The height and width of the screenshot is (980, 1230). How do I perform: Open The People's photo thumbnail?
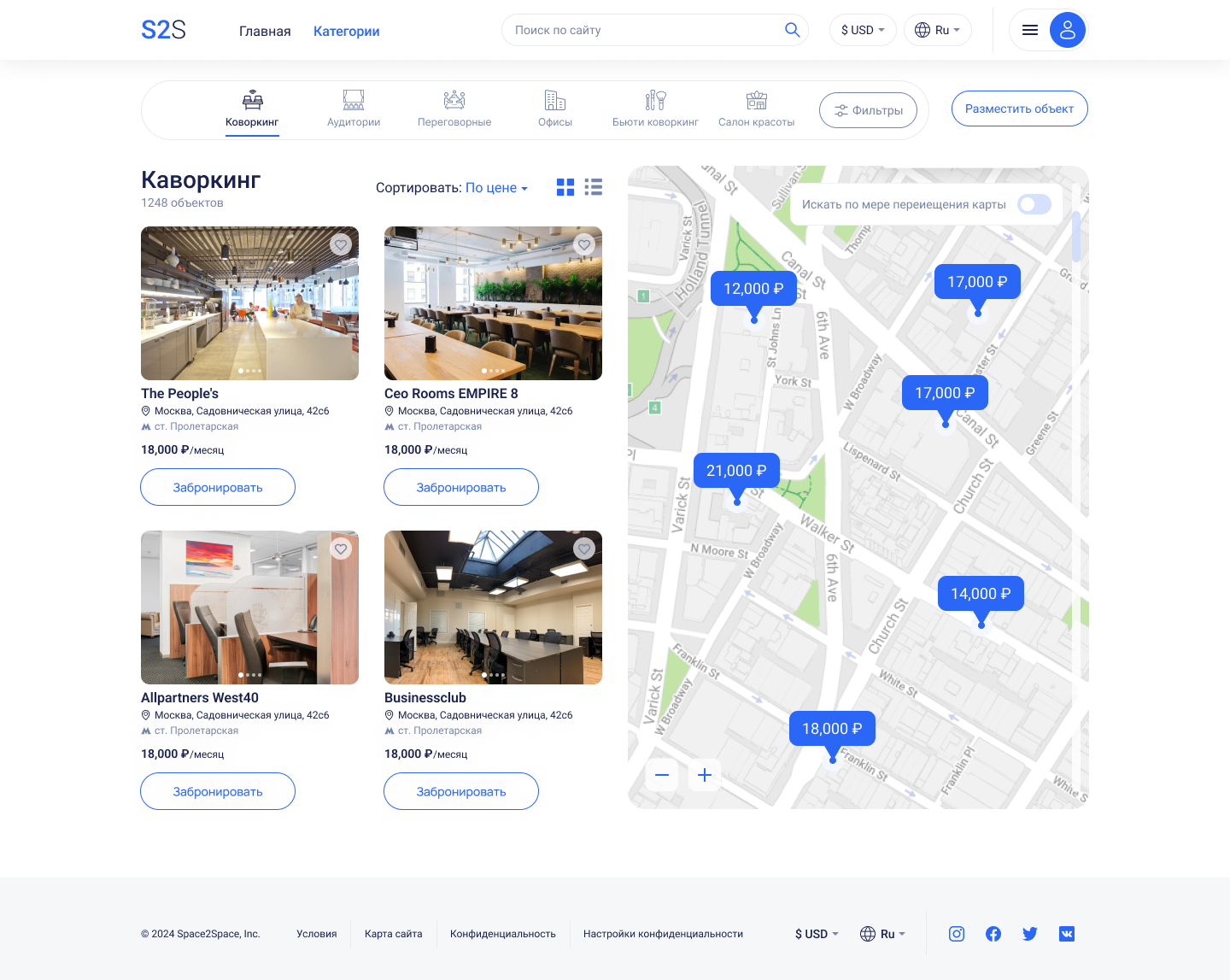[249, 303]
